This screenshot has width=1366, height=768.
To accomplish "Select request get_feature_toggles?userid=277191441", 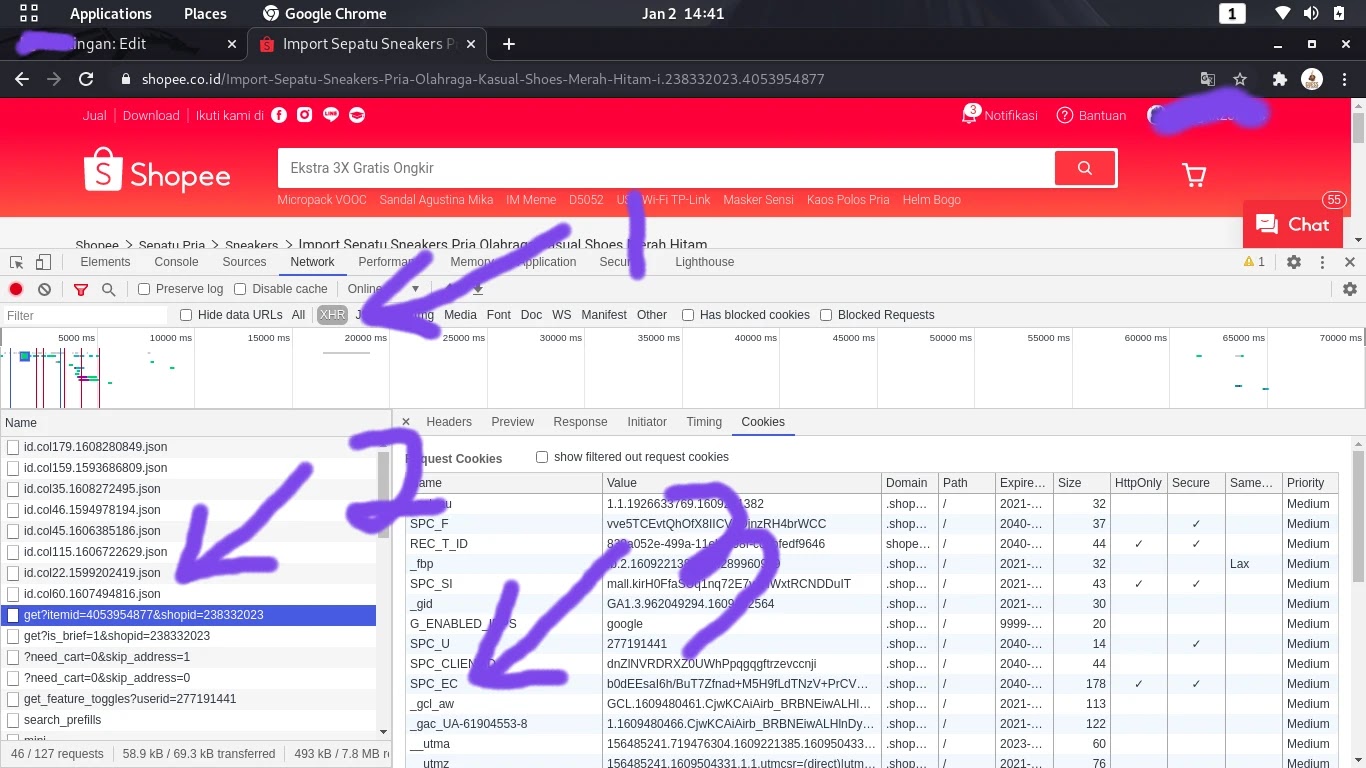I will (x=189, y=699).
